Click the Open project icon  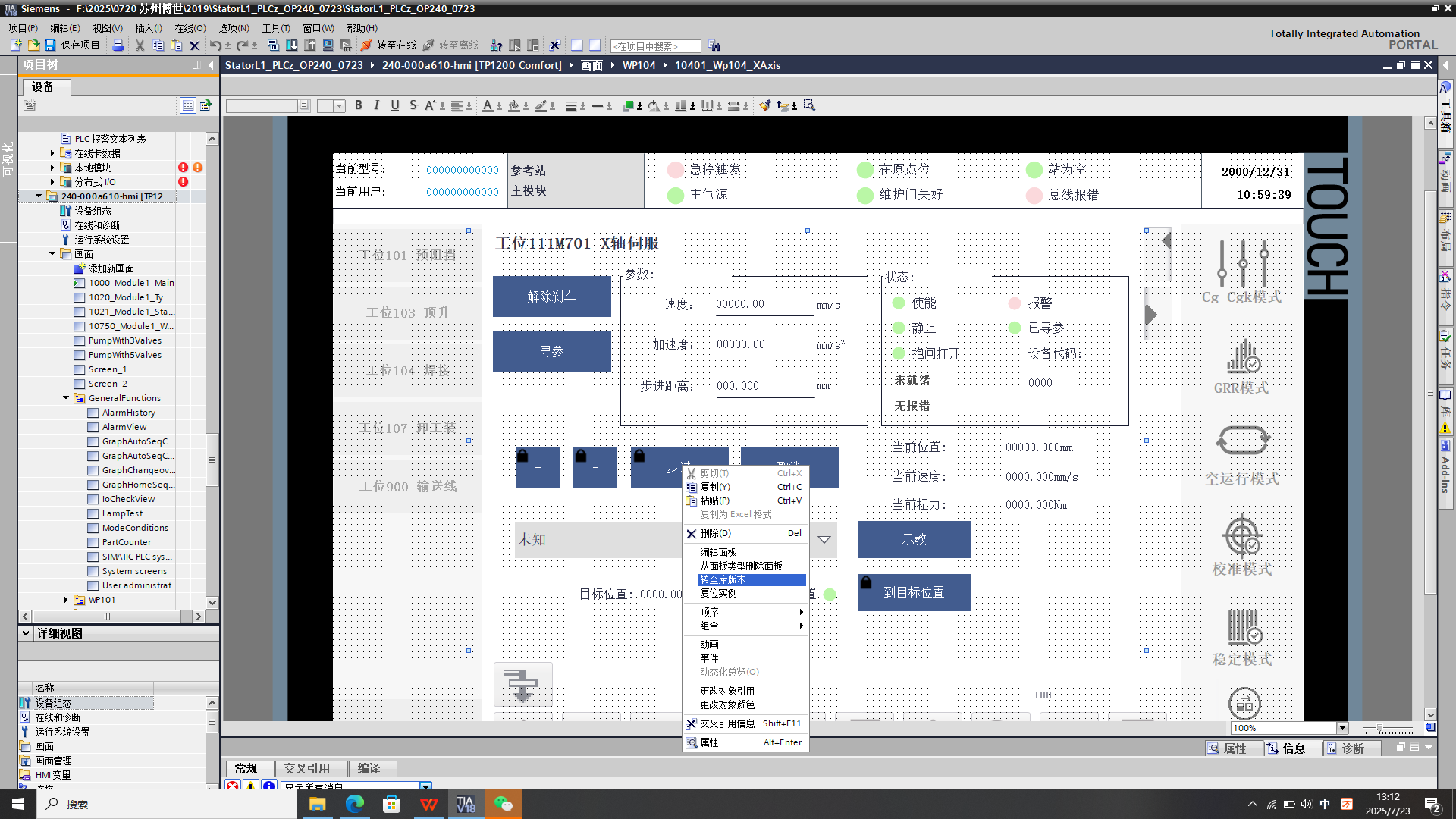tap(33, 45)
